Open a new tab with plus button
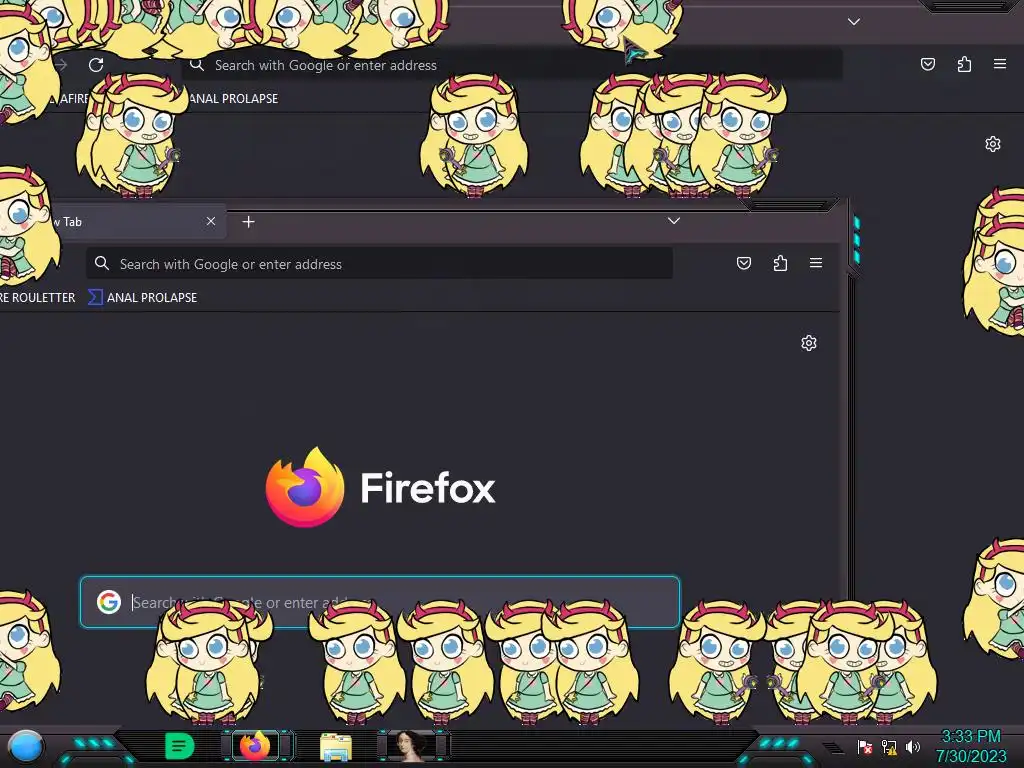The image size is (1024, 768). (x=248, y=222)
